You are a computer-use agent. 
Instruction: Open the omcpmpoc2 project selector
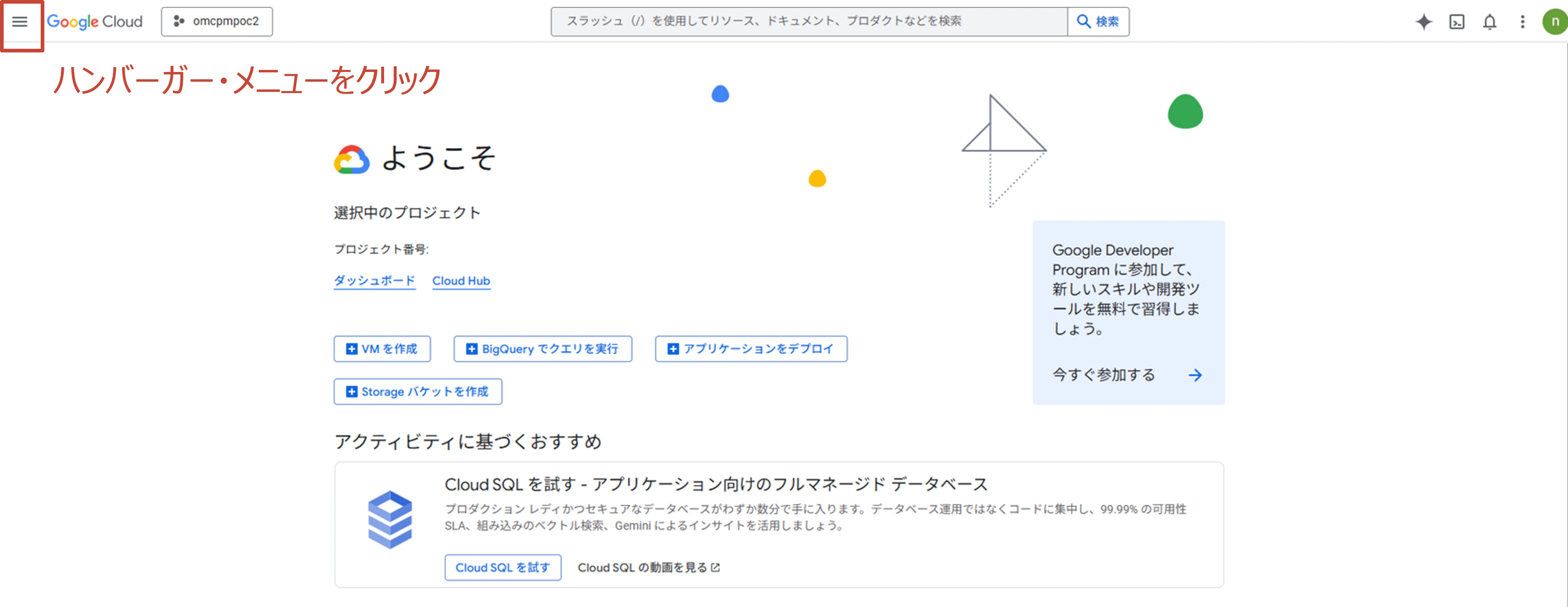[217, 21]
